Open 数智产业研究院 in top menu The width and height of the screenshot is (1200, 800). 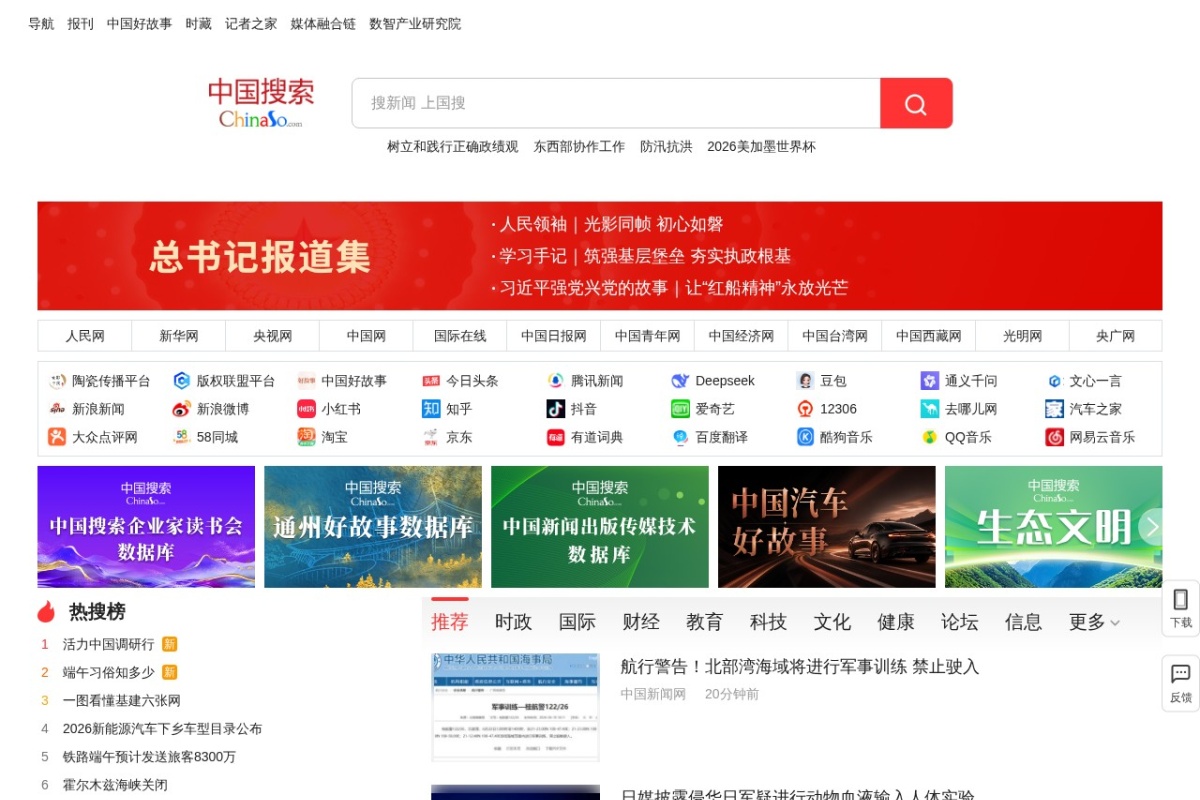click(x=415, y=24)
